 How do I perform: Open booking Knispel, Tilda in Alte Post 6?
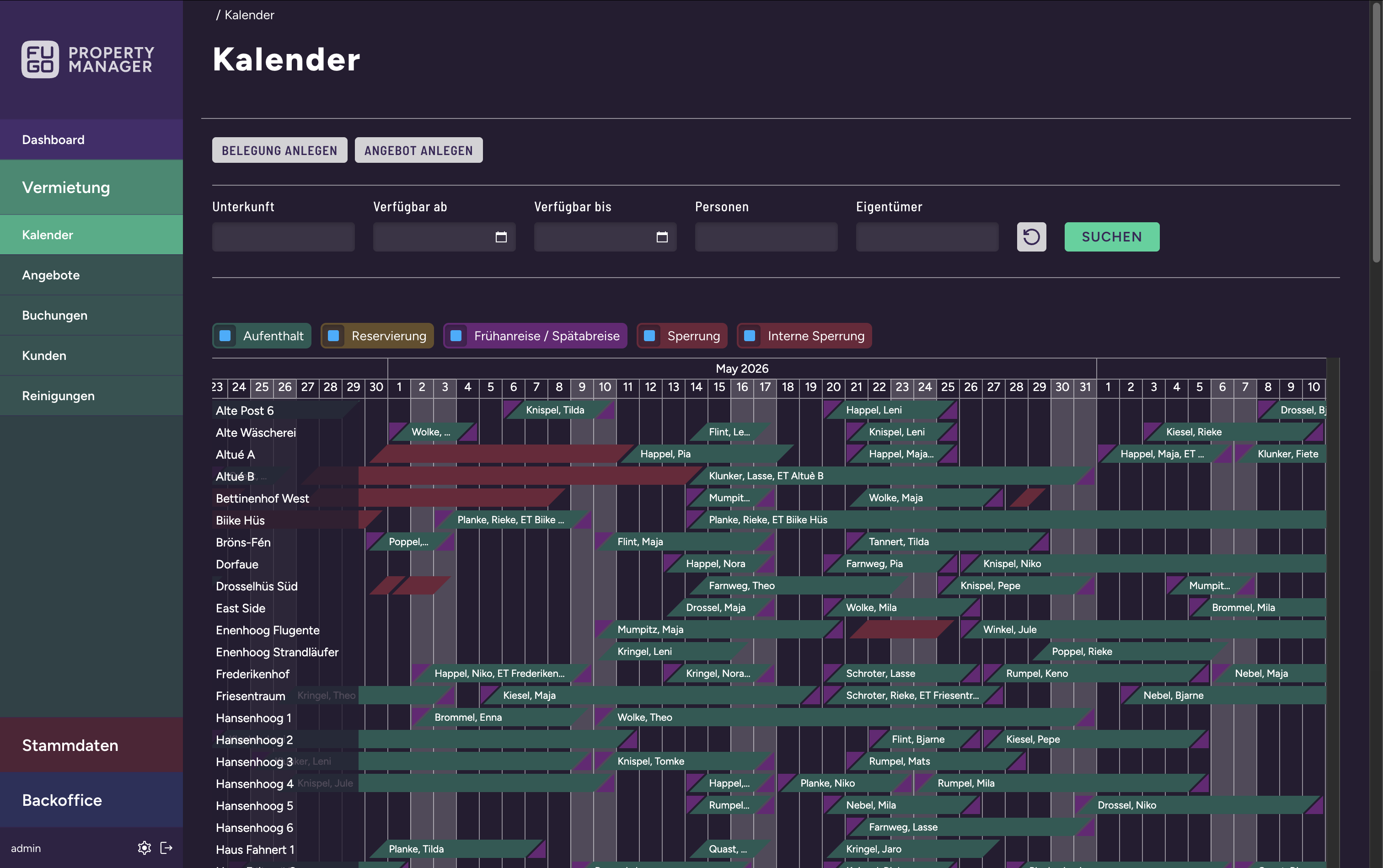(x=558, y=410)
